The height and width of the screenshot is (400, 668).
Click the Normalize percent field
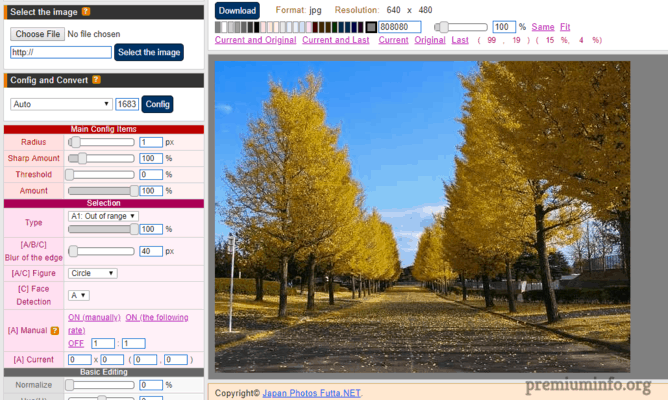[151, 385]
